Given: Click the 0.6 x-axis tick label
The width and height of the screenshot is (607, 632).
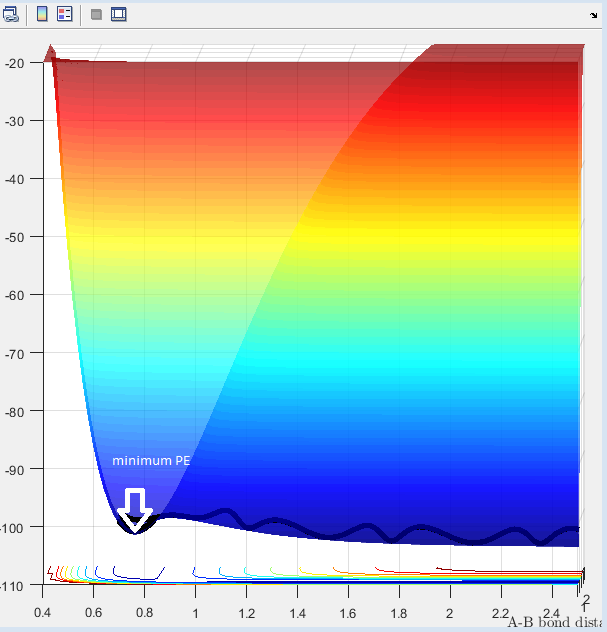Looking at the screenshot, I should click(x=93, y=613).
